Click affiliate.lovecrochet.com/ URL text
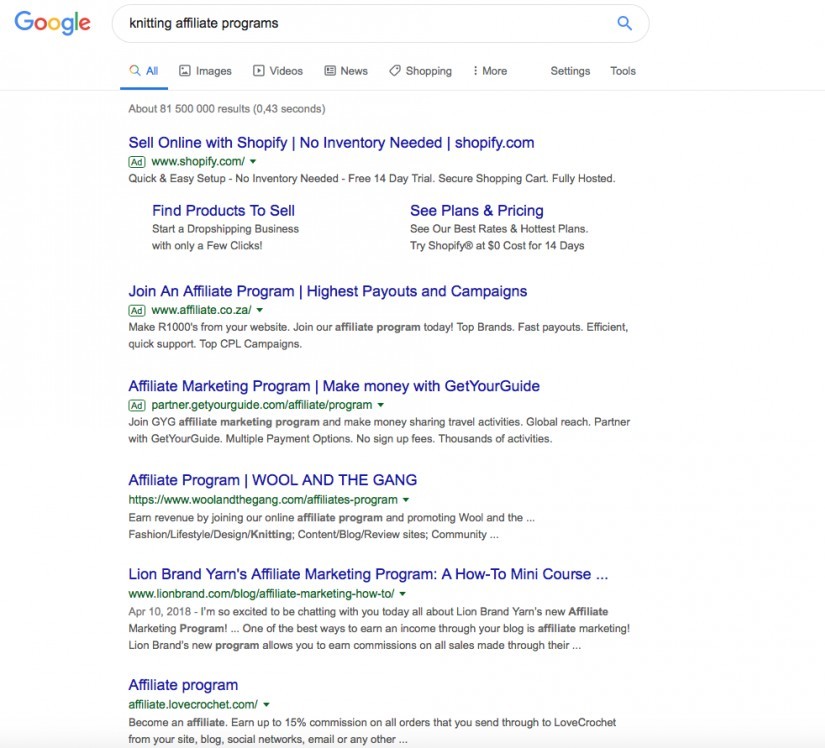 [193, 704]
